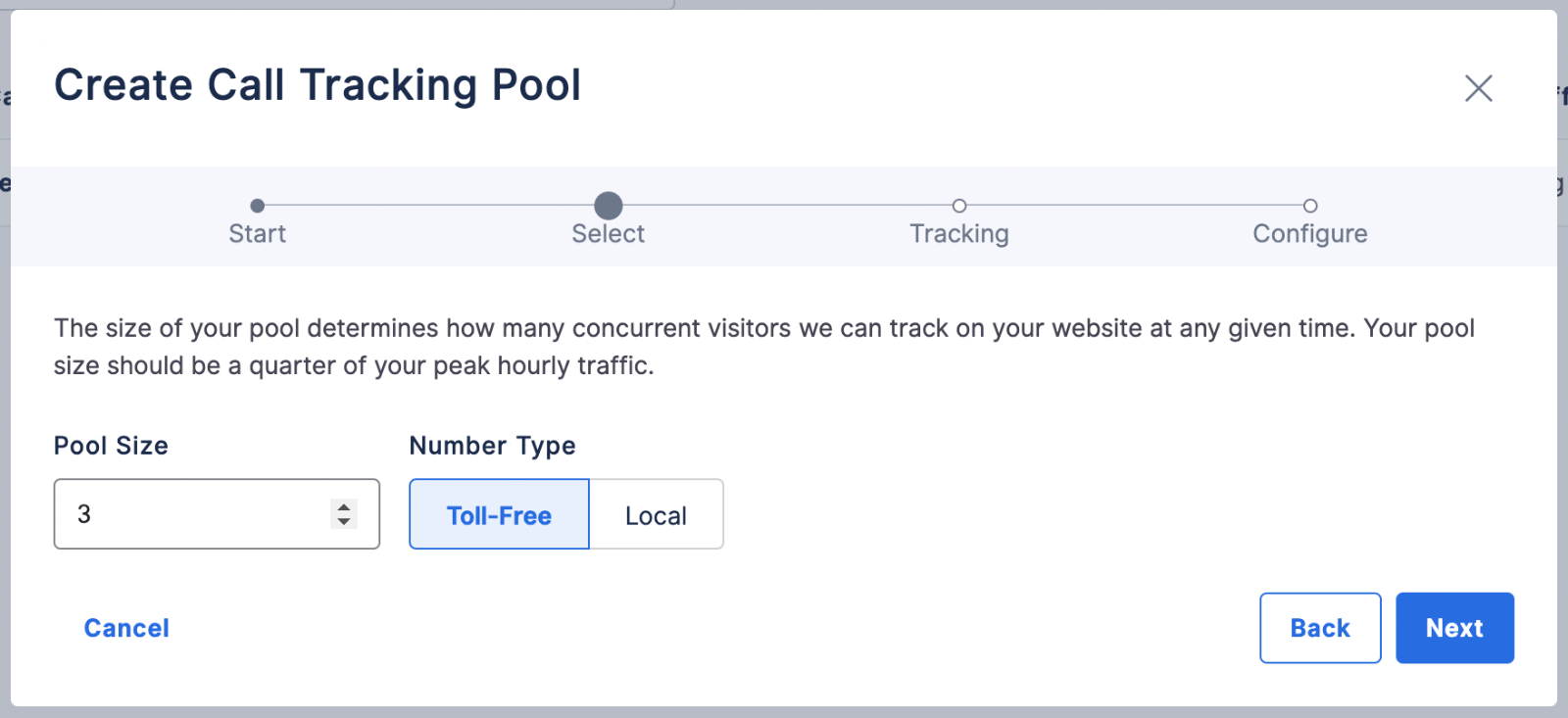Select Local number type

pyautogui.click(x=656, y=514)
